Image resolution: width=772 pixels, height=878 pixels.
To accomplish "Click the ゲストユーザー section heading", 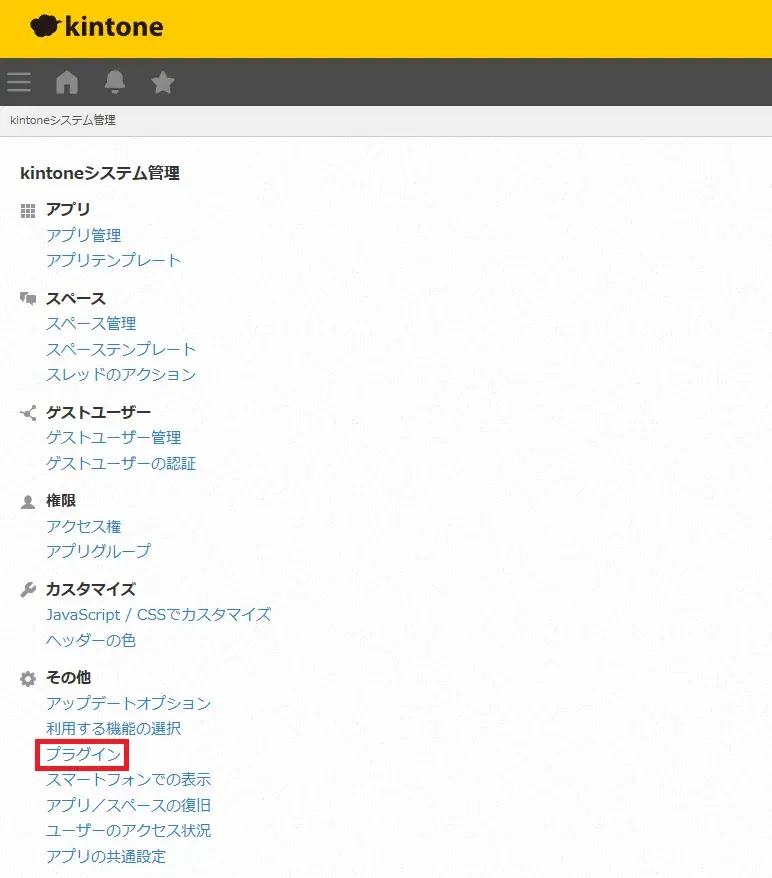I will tap(99, 413).
